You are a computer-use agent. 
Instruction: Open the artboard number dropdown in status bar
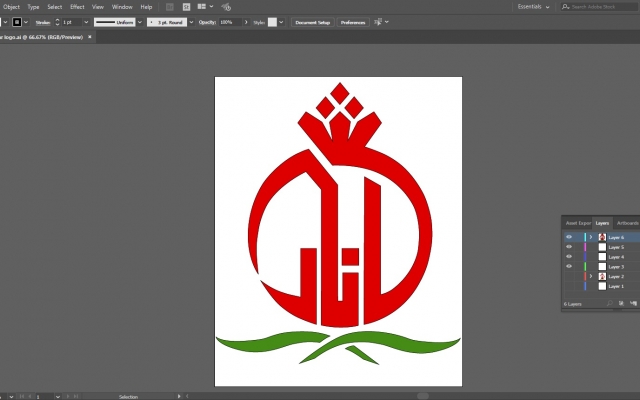click(58, 396)
